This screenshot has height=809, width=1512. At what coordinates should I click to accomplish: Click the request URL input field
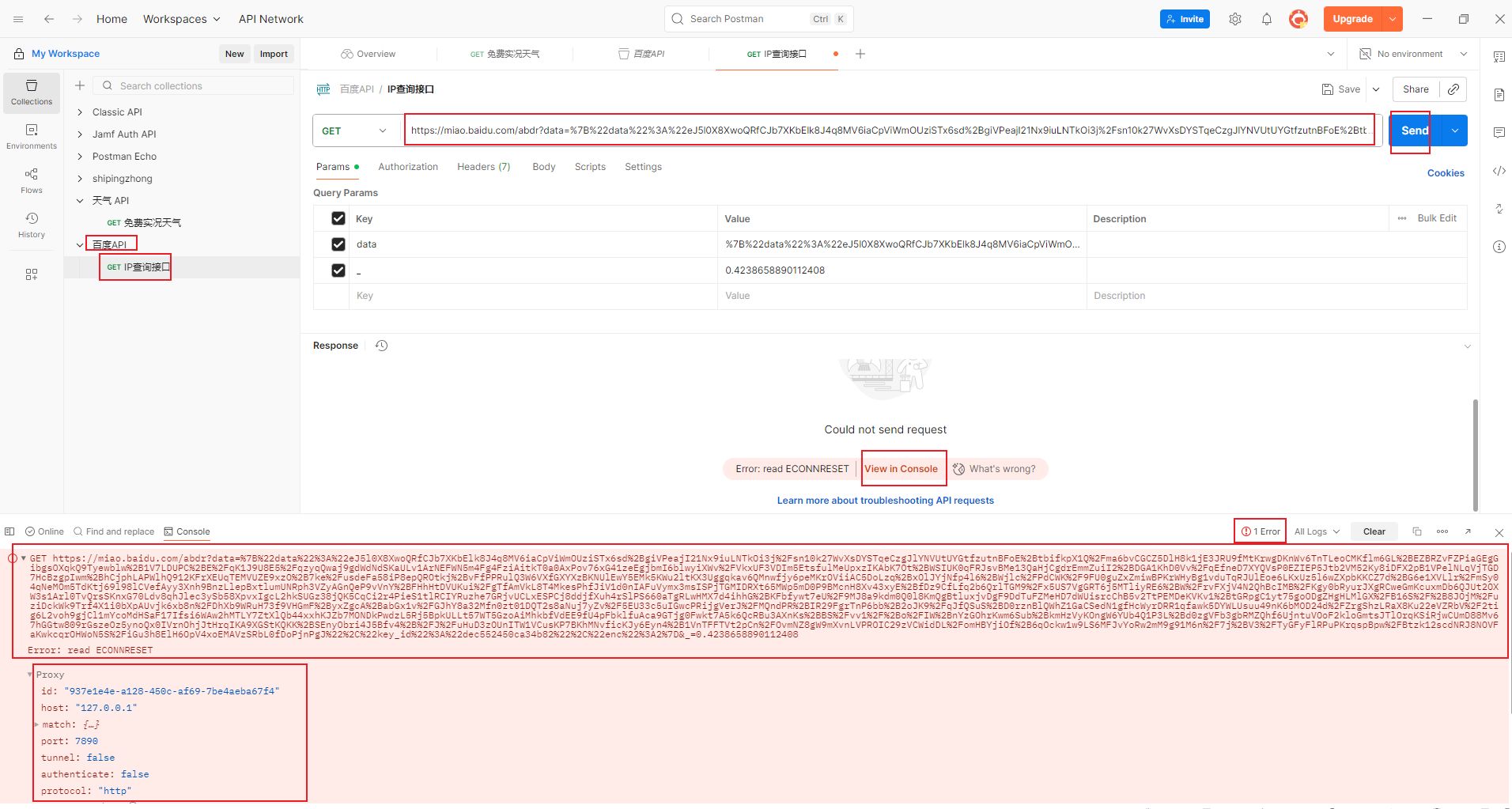click(888, 130)
